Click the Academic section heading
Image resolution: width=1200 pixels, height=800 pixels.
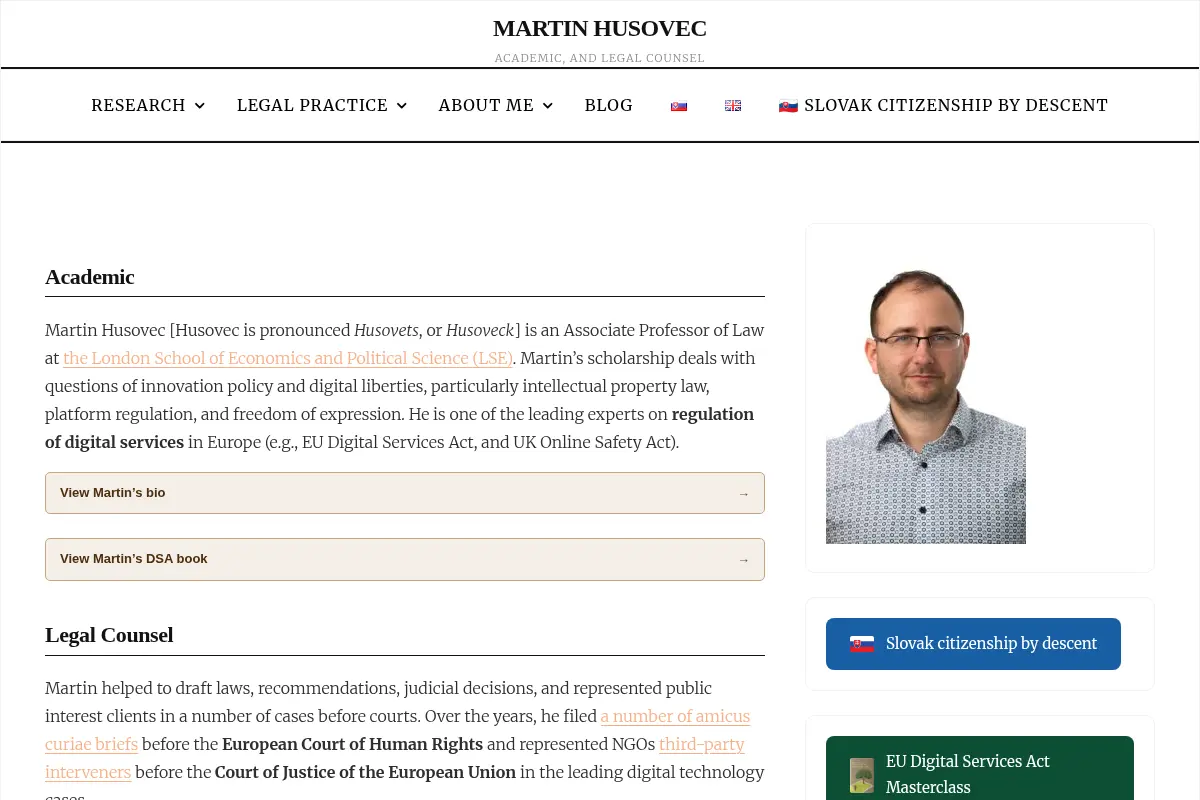click(x=90, y=277)
